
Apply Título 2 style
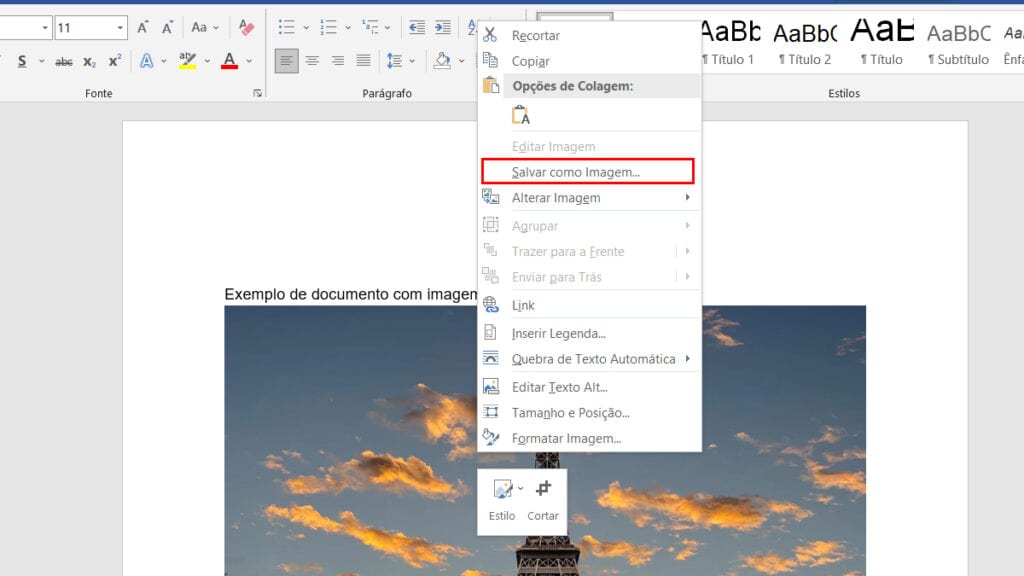click(805, 42)
